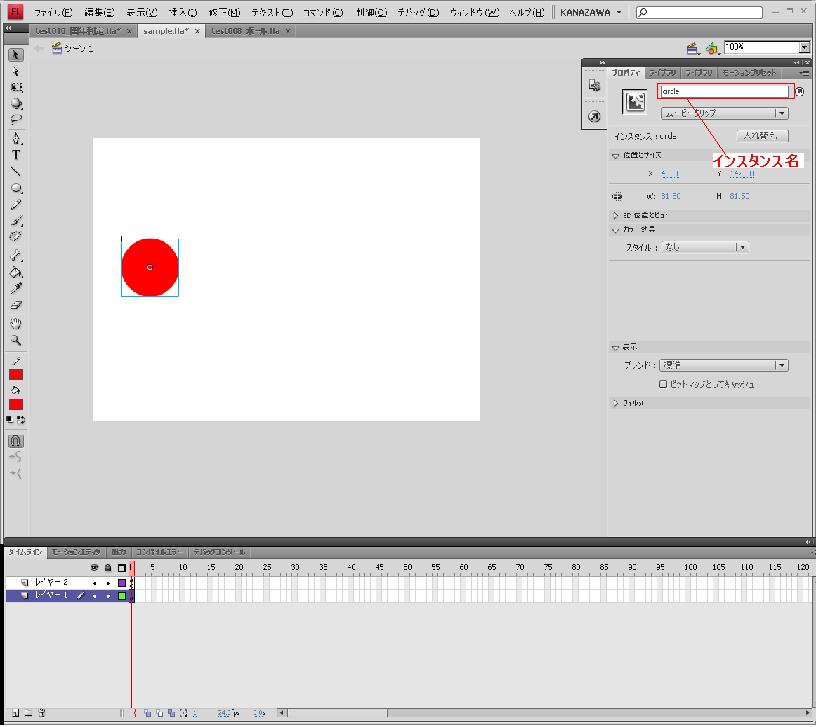Select the Eraser tool
This screenshot has height=727, width=818.
tap(16, 305)
